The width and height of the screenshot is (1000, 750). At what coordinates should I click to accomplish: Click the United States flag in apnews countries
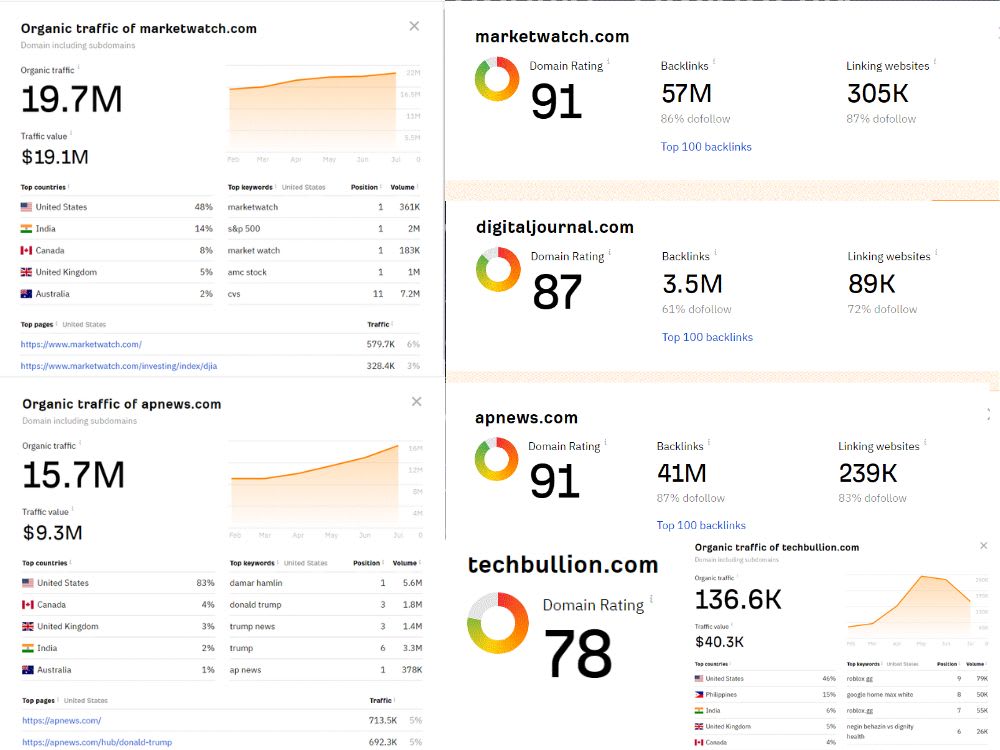pyautogui.click(x=27, y=583)
